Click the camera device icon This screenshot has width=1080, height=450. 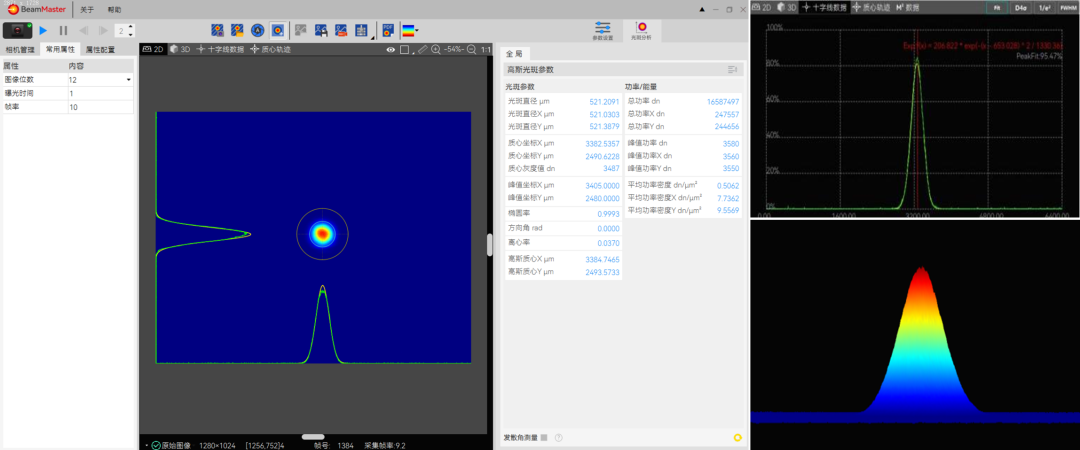[x=18, y=30]
